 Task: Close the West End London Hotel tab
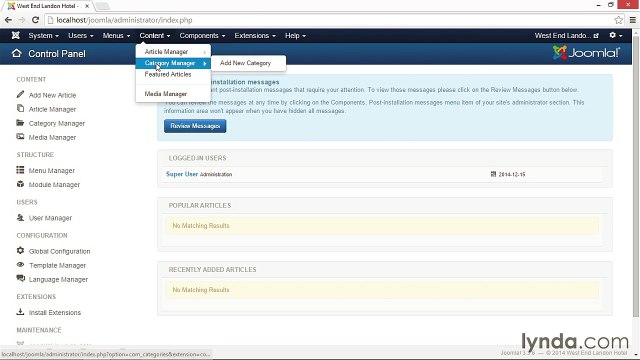(x=87, y=6)
